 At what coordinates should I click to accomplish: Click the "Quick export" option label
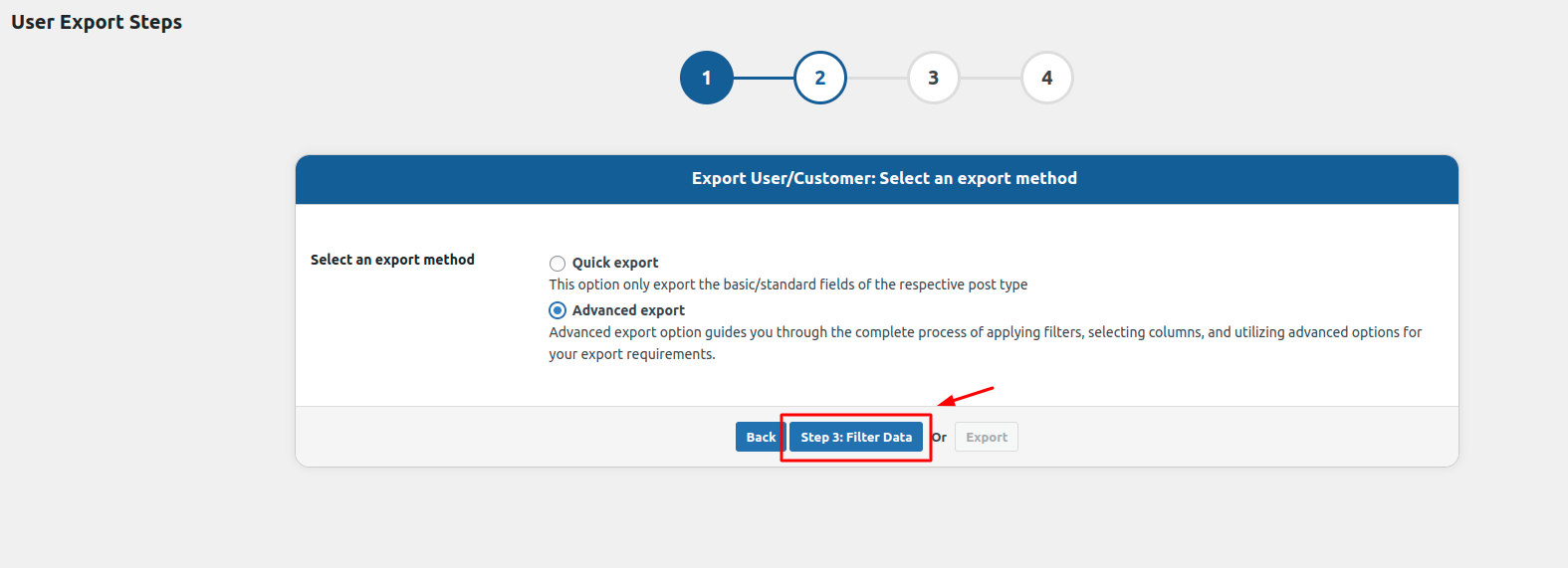tap(615, 263)
